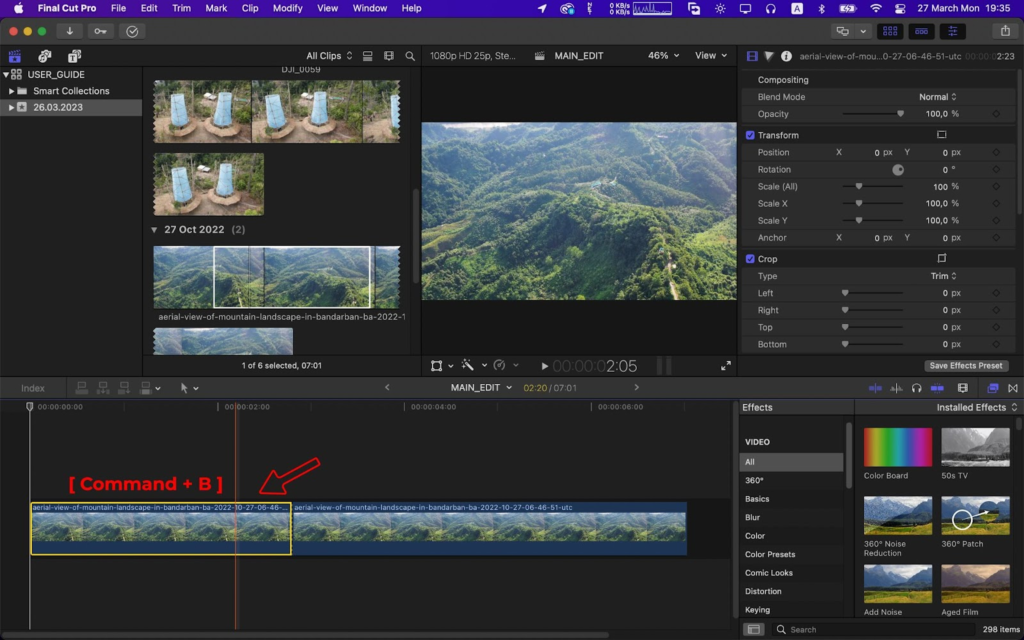Open the File menu

point(118,8)
